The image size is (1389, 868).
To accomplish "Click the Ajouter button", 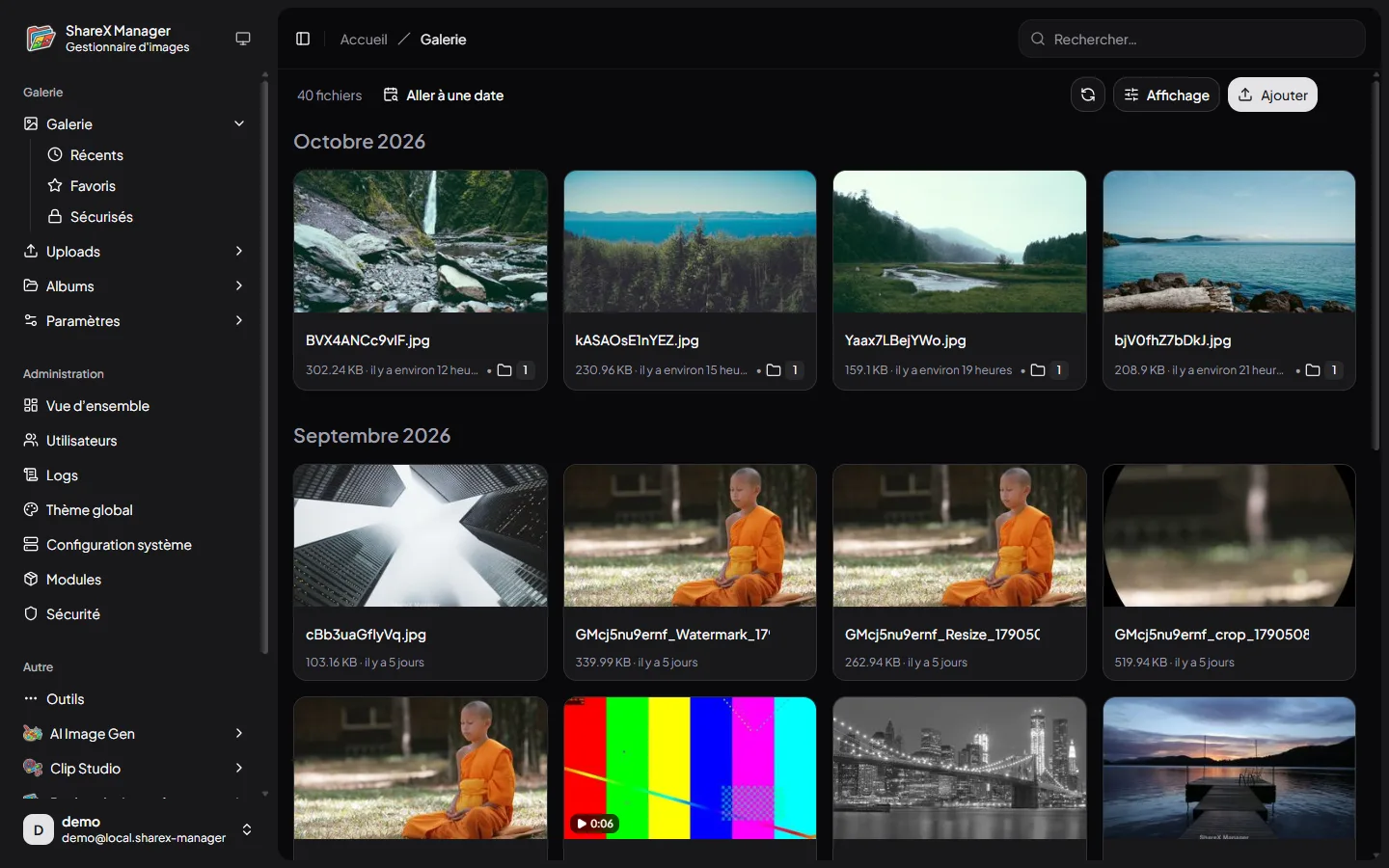I will tap(1272, 95).
